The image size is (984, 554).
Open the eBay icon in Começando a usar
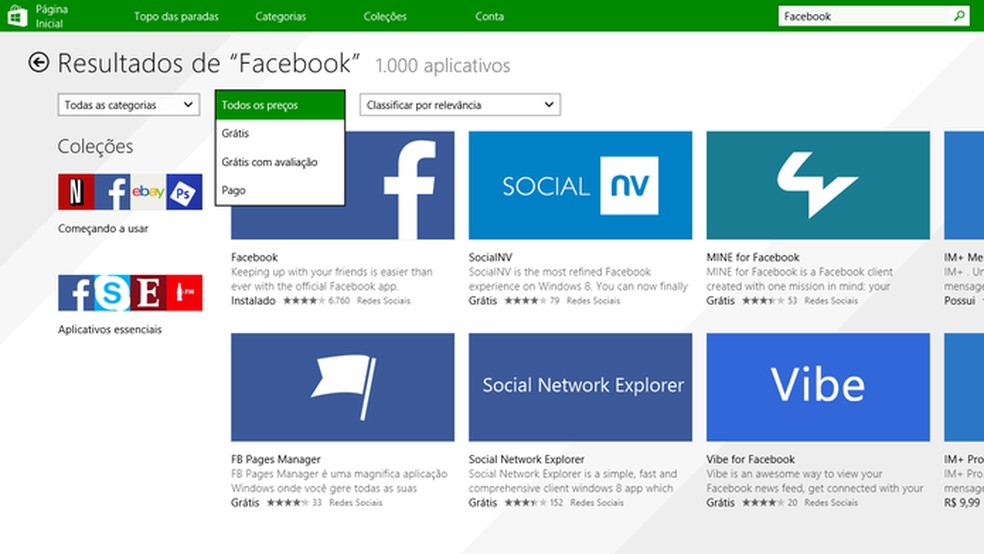coord(148,192)
